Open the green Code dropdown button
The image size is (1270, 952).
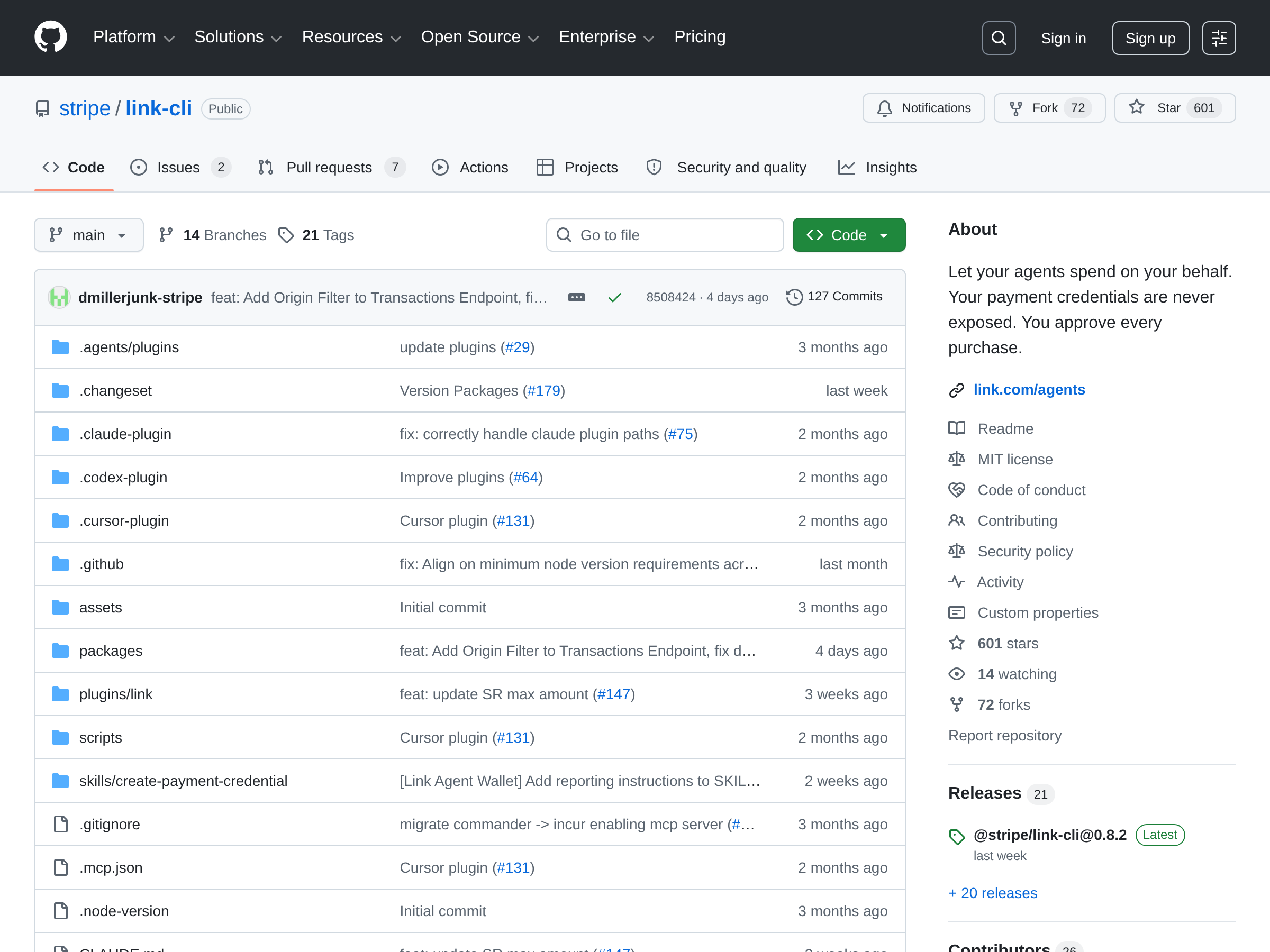[x=849, y=235]
